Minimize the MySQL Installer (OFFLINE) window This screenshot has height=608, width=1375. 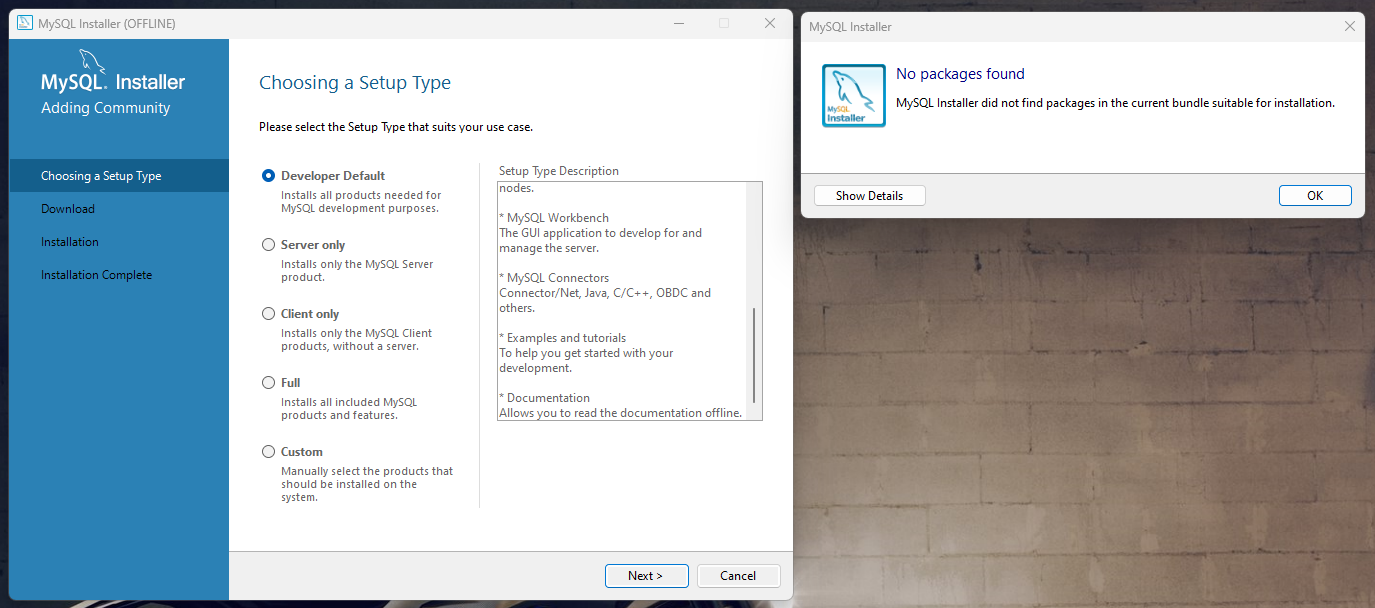(678, 23)
